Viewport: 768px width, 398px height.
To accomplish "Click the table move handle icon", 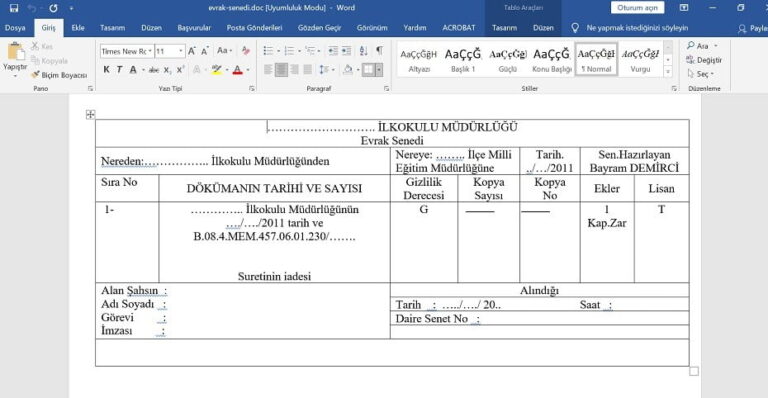I will pos(90,115).
